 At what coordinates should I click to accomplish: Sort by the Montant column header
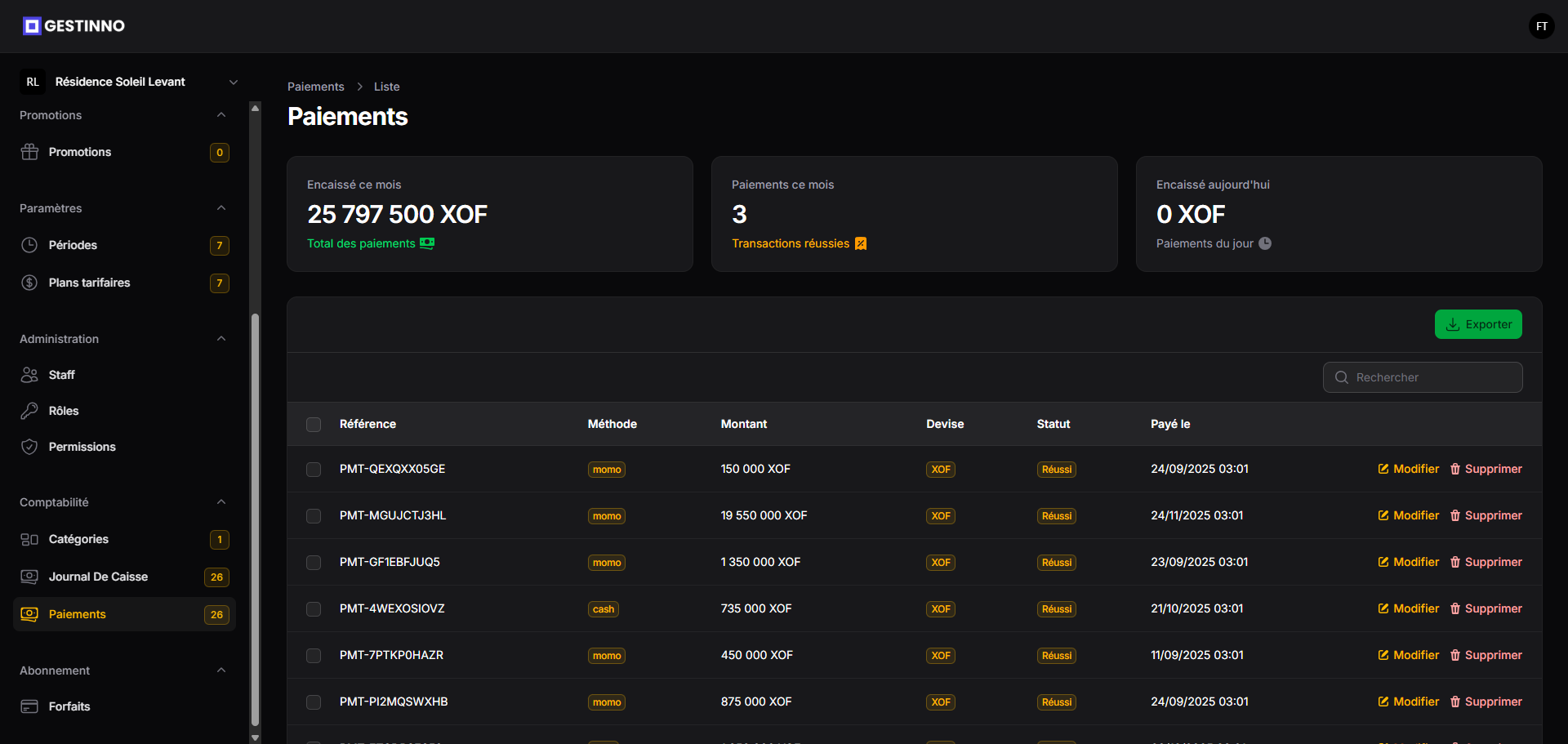pyautogui.click(x=744, y=424)
